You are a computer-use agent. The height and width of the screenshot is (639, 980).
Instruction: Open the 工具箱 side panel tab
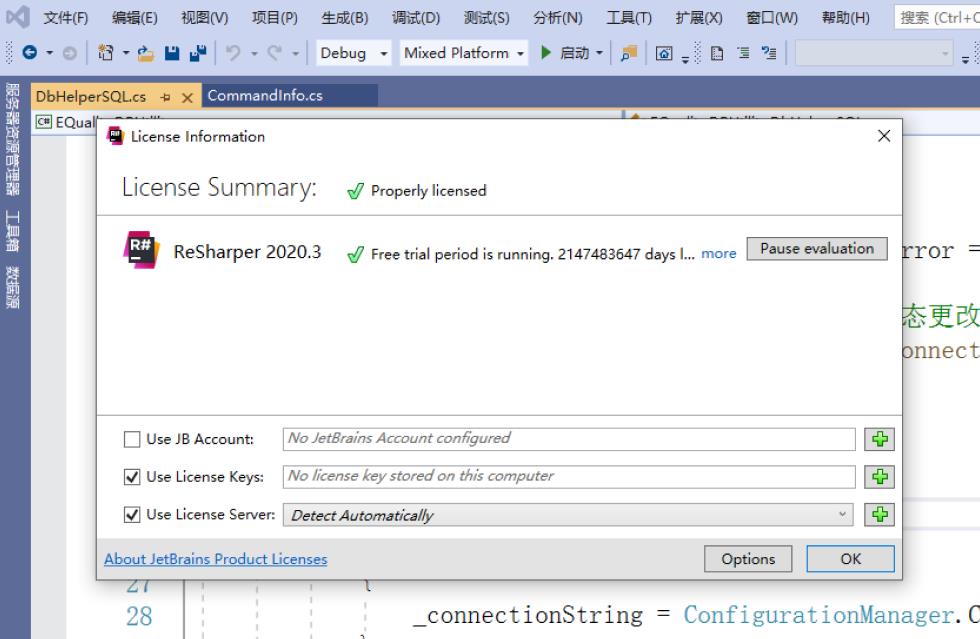point(13,231)
